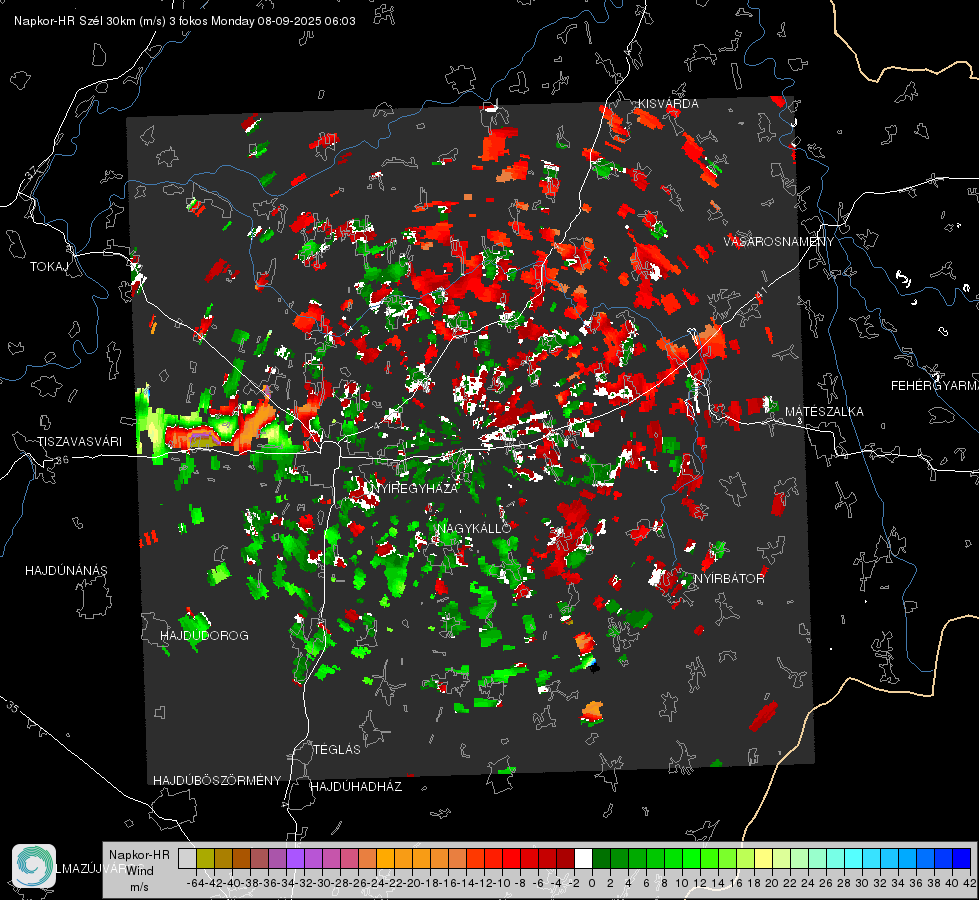979x900 pixels.
Task: Click the -64 value on the legend scale
Action: point(196,883)
